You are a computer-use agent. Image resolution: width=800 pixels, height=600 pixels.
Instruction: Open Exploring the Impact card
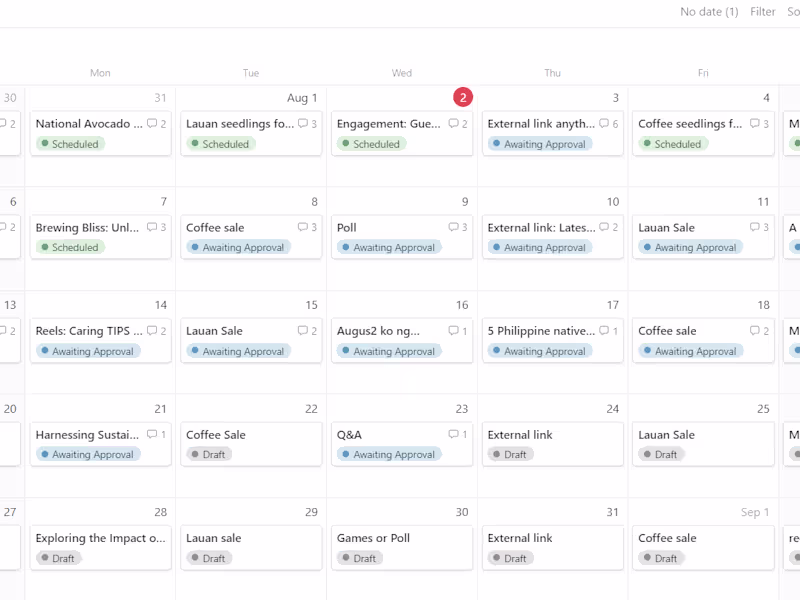[100, 538]
